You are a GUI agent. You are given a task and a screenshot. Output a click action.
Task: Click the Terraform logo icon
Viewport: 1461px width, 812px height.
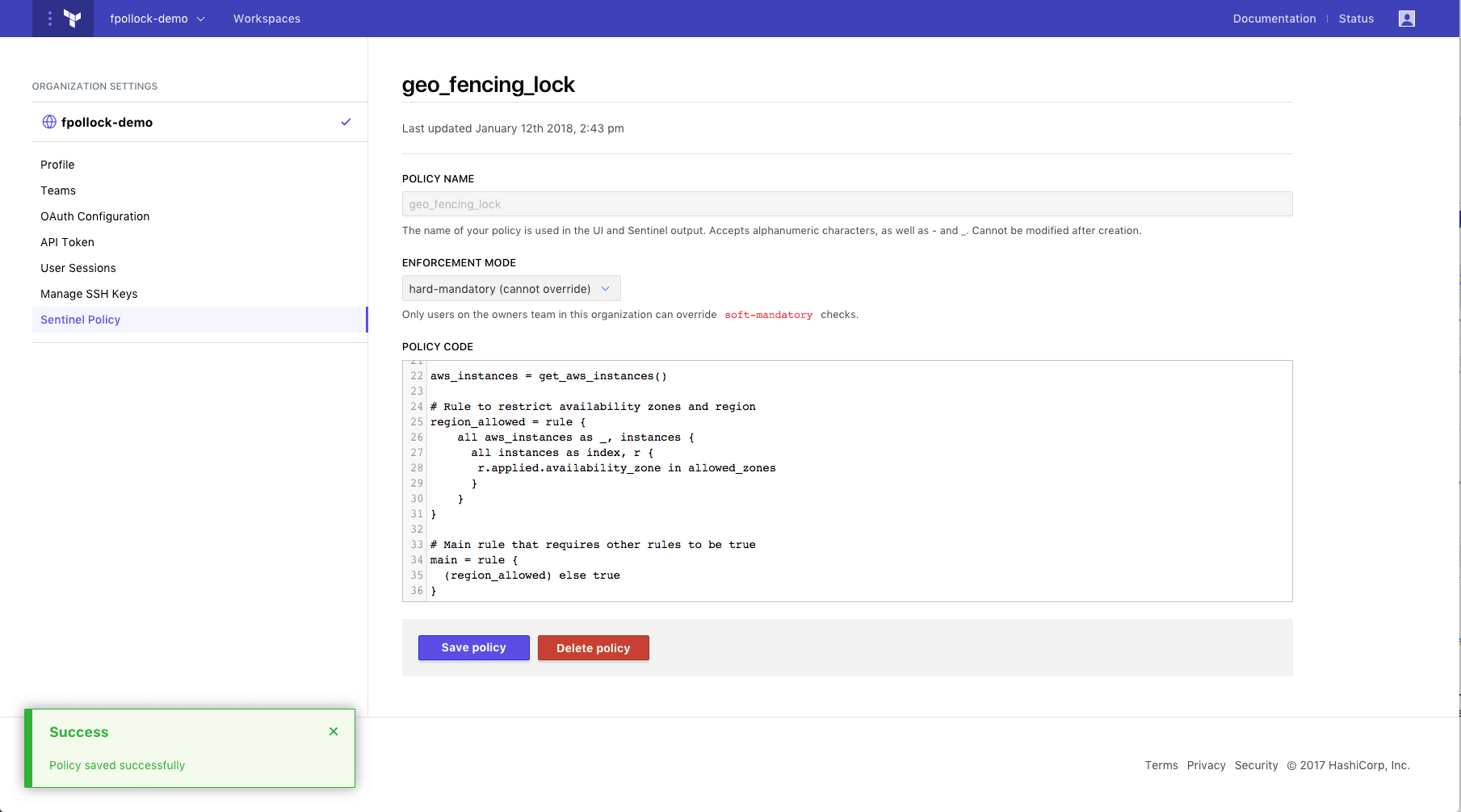coord(73,19)
